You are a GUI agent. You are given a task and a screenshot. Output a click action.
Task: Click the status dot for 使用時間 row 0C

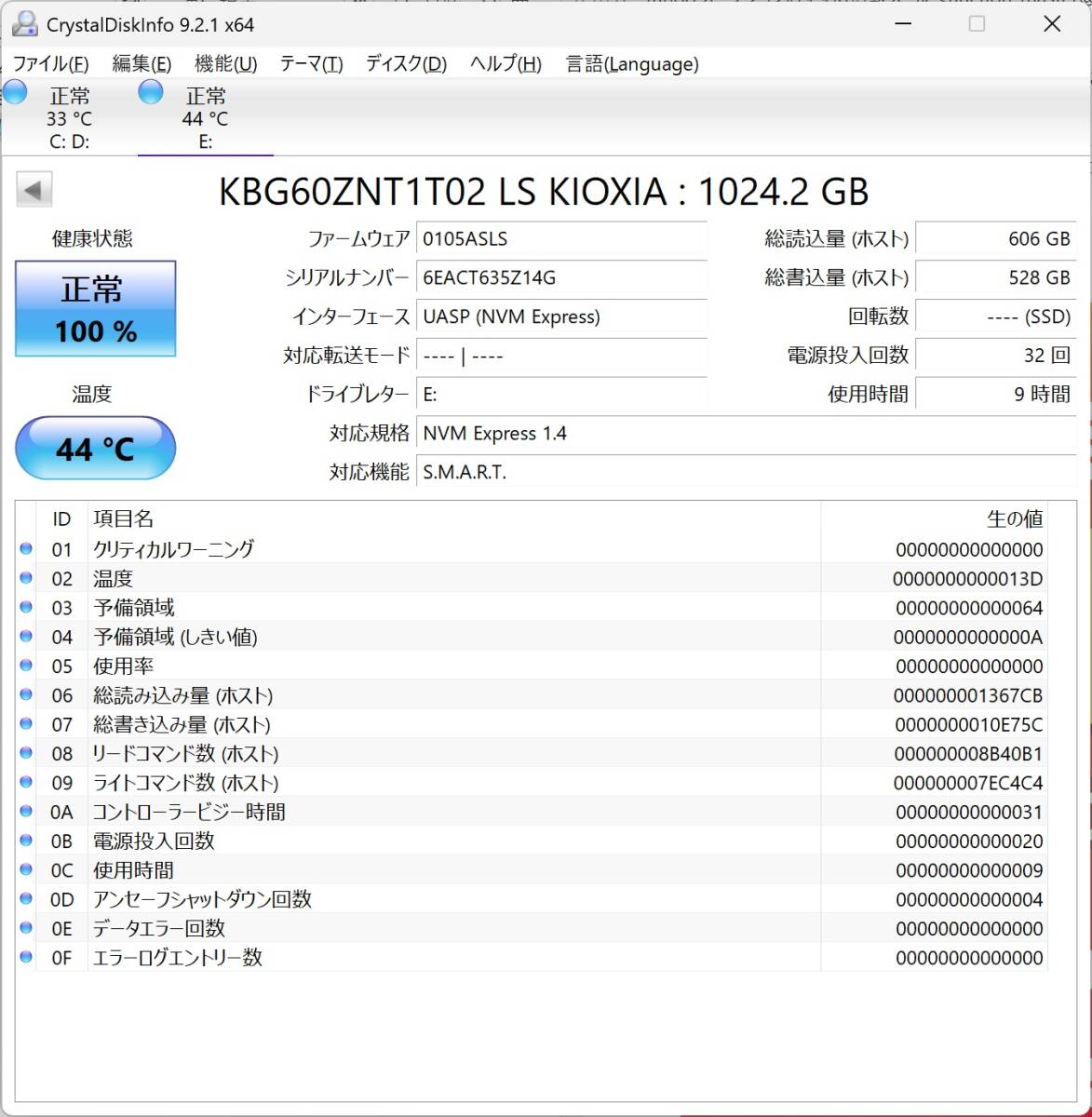tap(26, 869)
